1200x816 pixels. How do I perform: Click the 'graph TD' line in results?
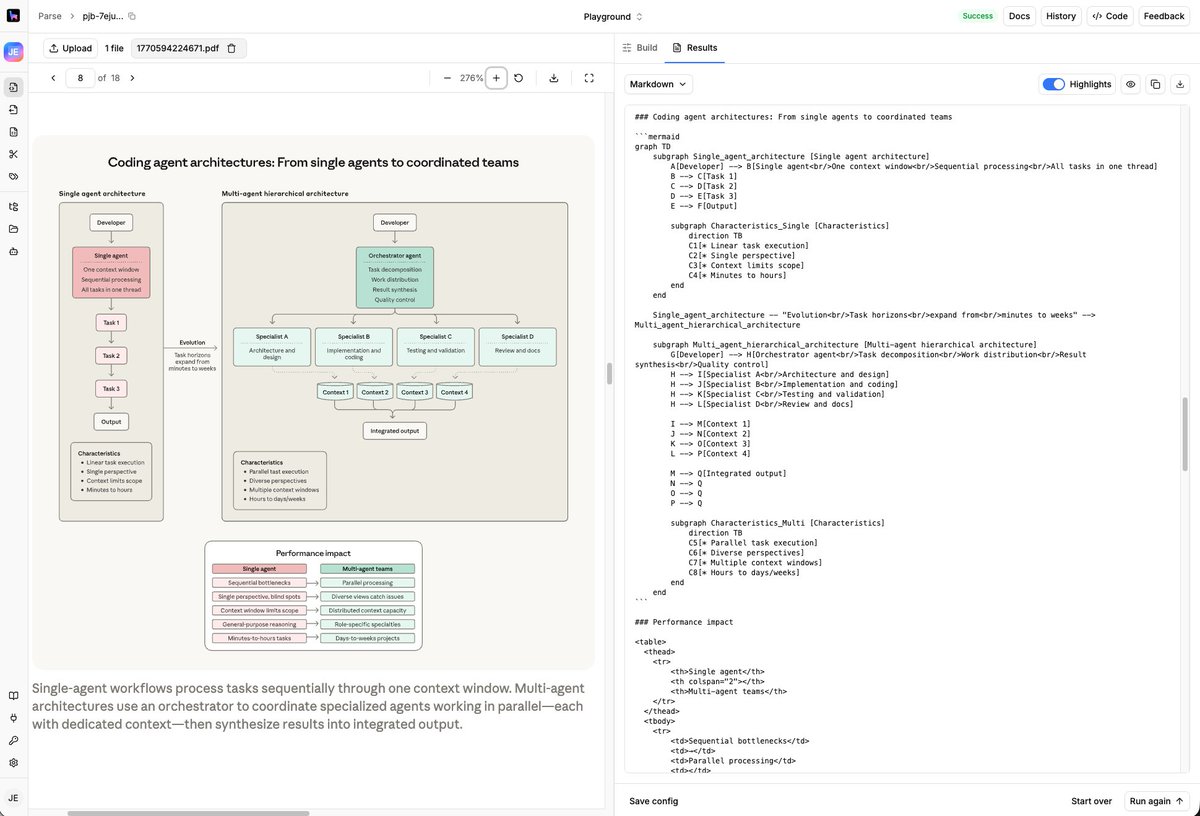653,146
